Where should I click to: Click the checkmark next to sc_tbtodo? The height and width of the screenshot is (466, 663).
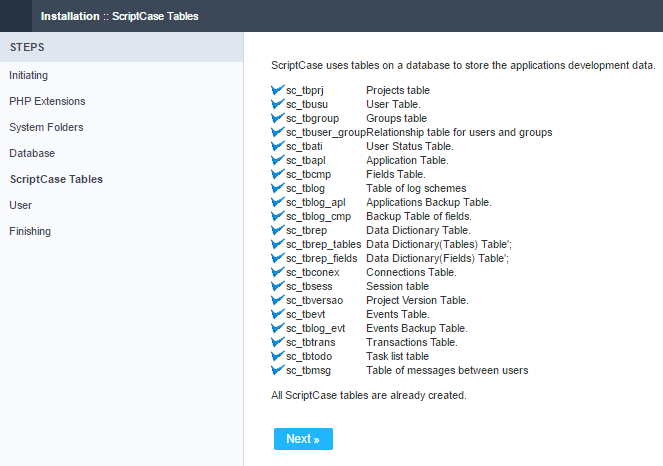(278, 356)
